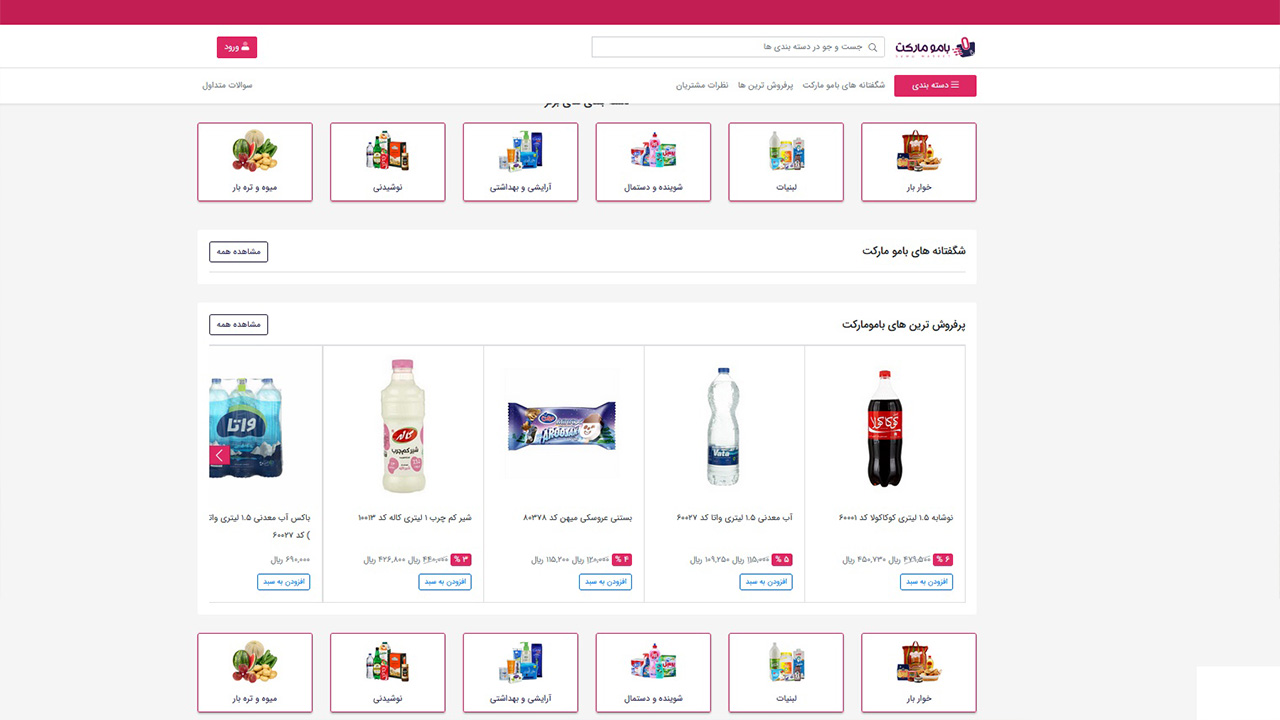Click مشاهده همه beside شگفتانه های بامو مارکت

click(239, 252)
